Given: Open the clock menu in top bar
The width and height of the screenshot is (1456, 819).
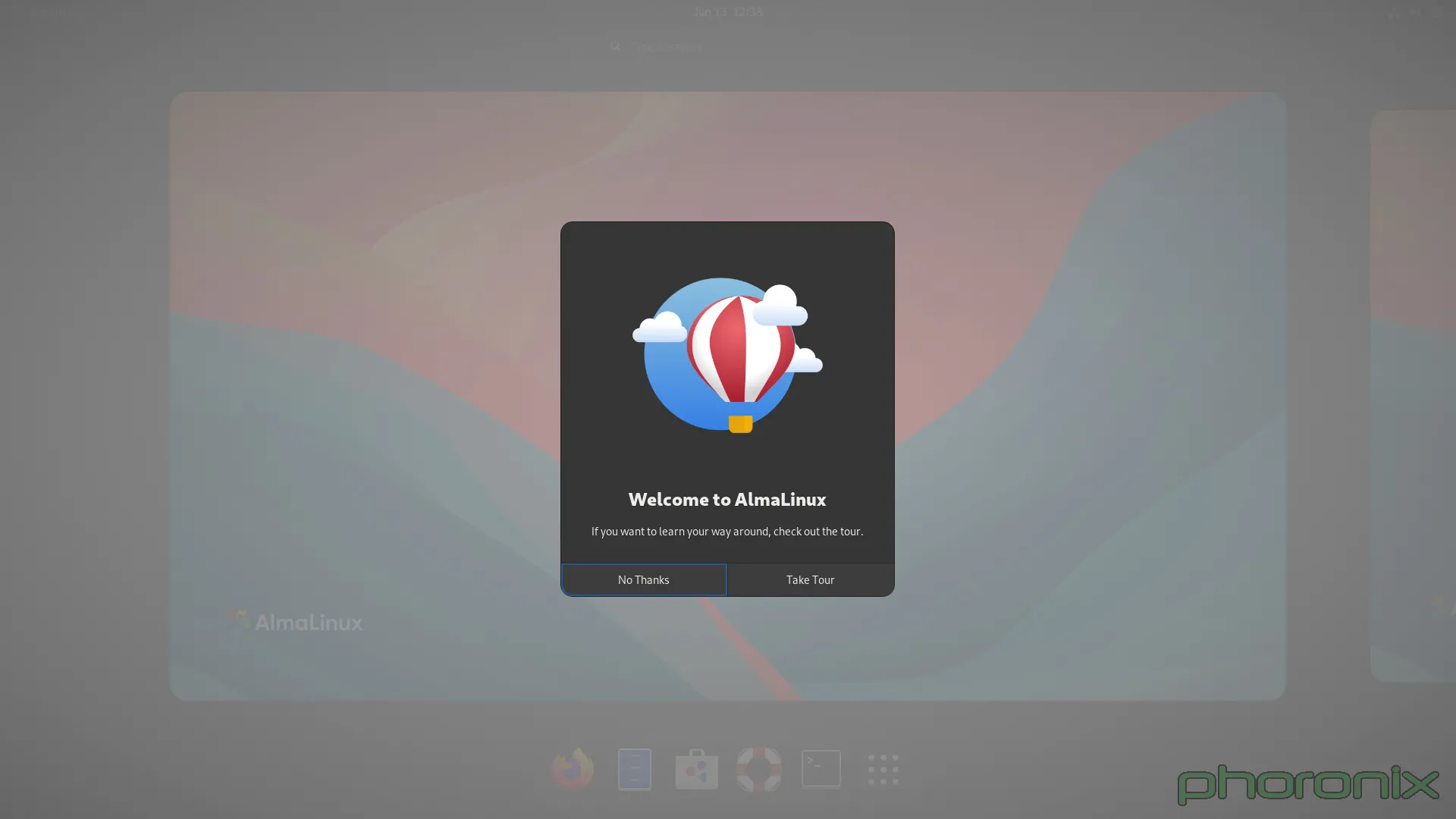Looking at the screenshot, I should pyautogui.click(x=728, y=11).
